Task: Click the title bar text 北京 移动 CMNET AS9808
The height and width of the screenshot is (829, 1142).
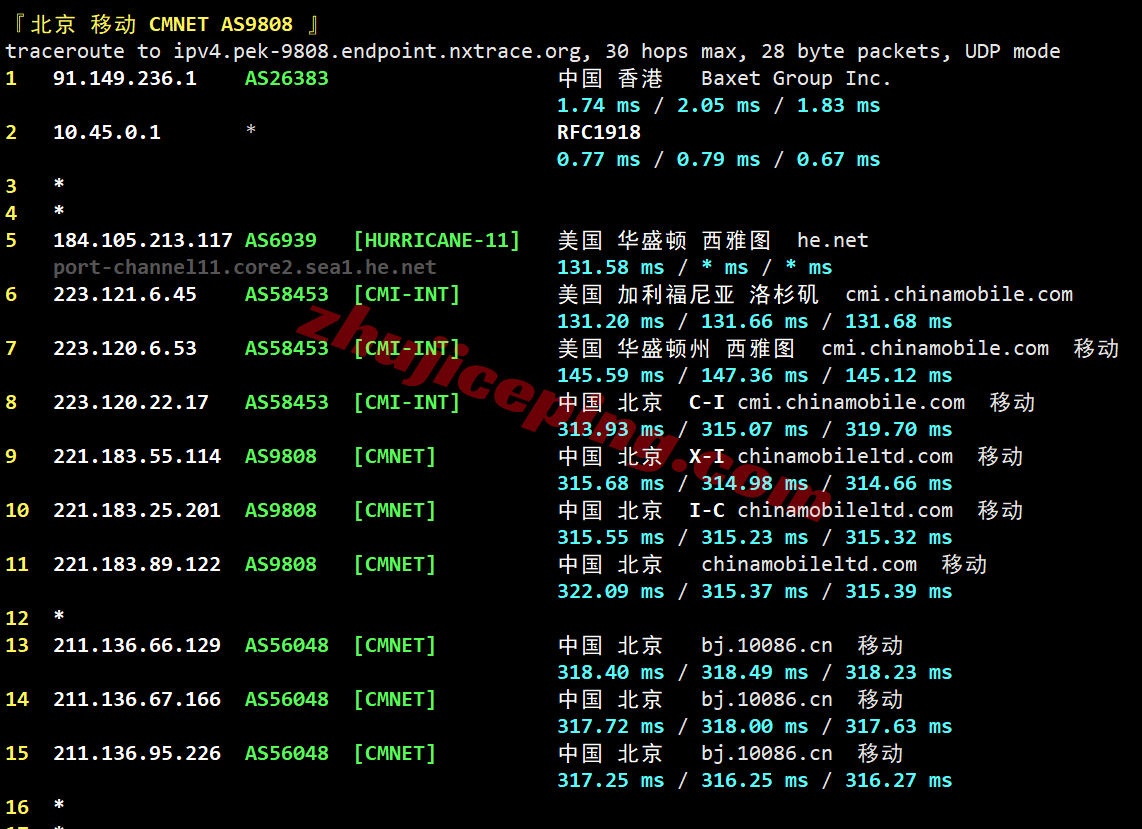Action: [172, 23]
